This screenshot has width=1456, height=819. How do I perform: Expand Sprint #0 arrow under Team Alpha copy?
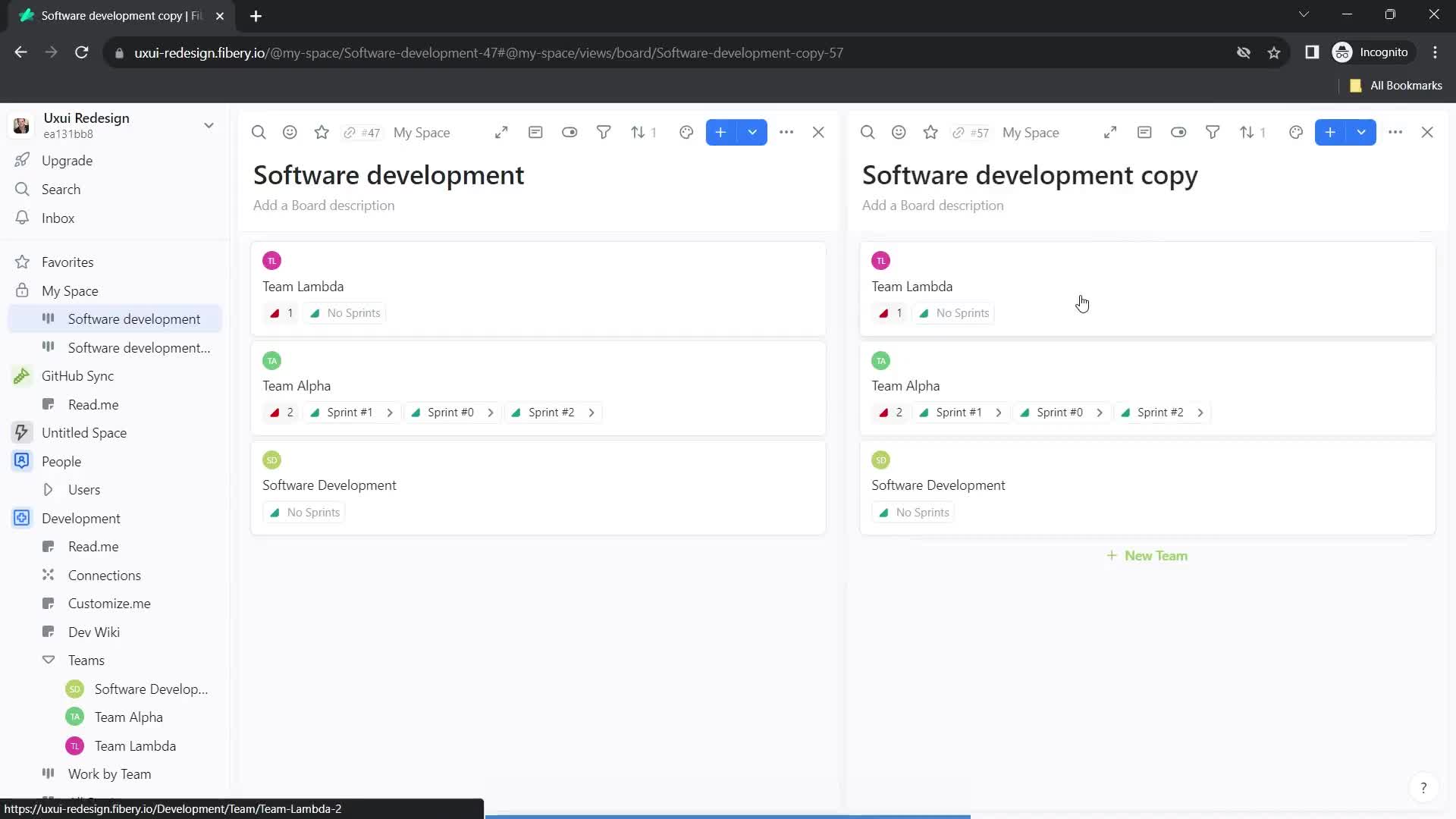(1100, 412)
